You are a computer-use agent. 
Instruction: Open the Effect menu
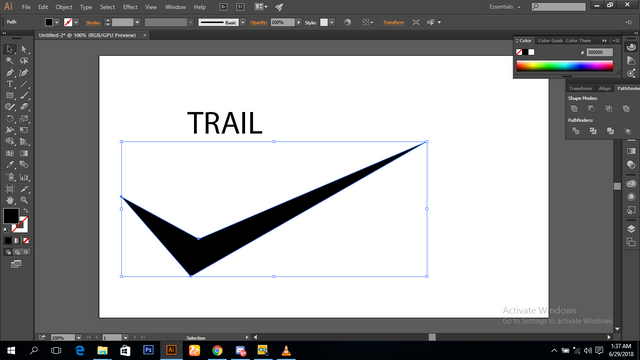point(130,7)
